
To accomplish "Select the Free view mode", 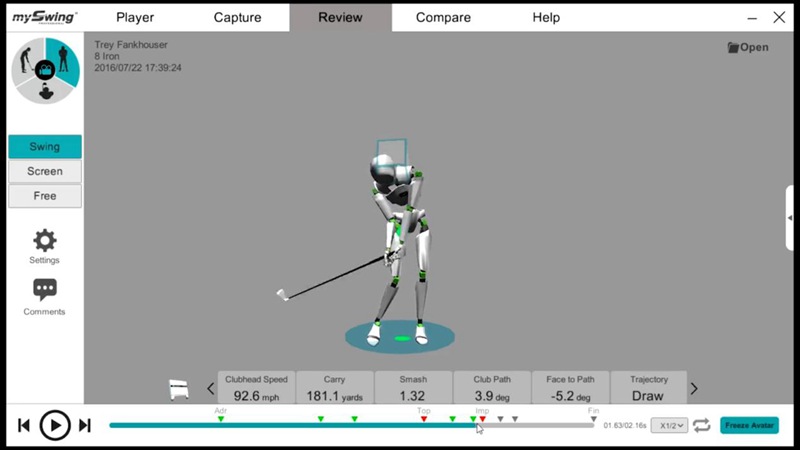I will pyautogui.click(x=44, y=196).
